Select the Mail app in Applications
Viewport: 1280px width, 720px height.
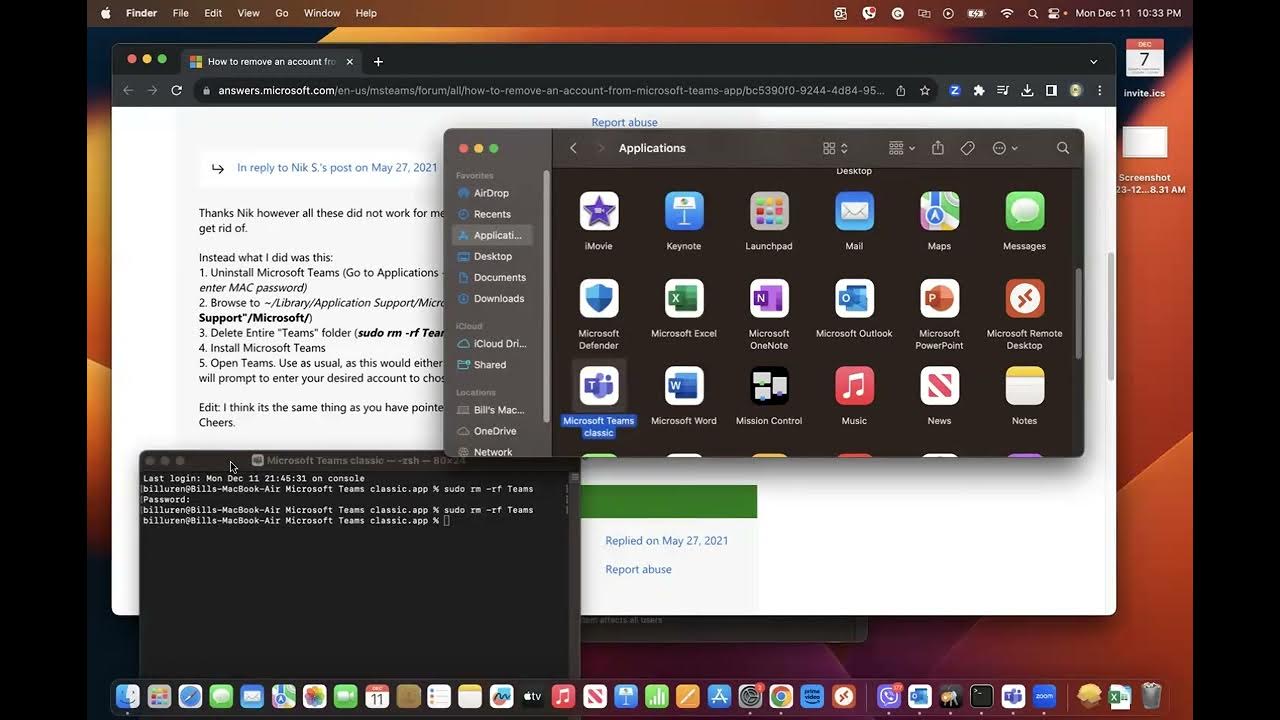pos(854,212)
